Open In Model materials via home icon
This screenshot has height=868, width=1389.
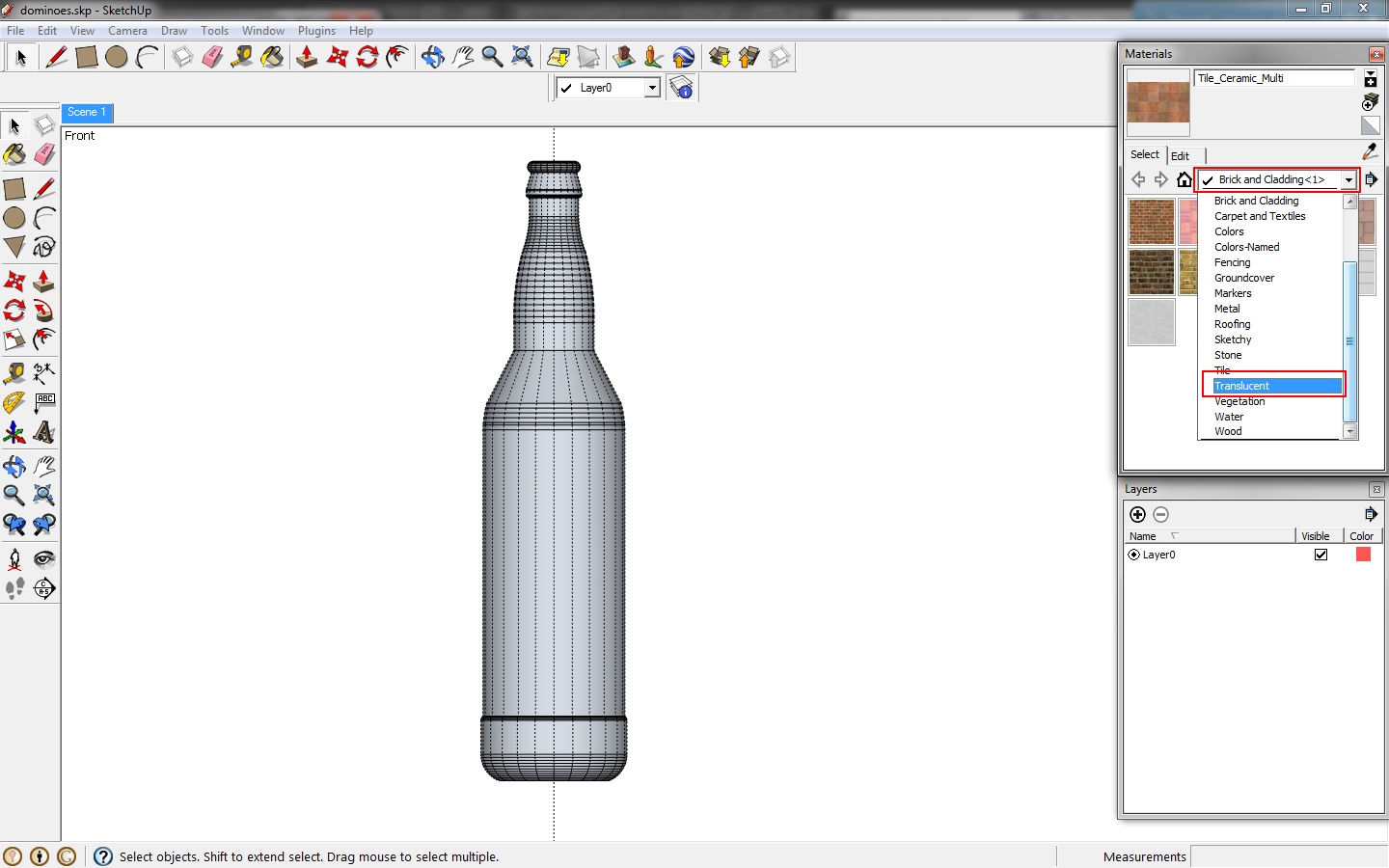click(1185, 178)
